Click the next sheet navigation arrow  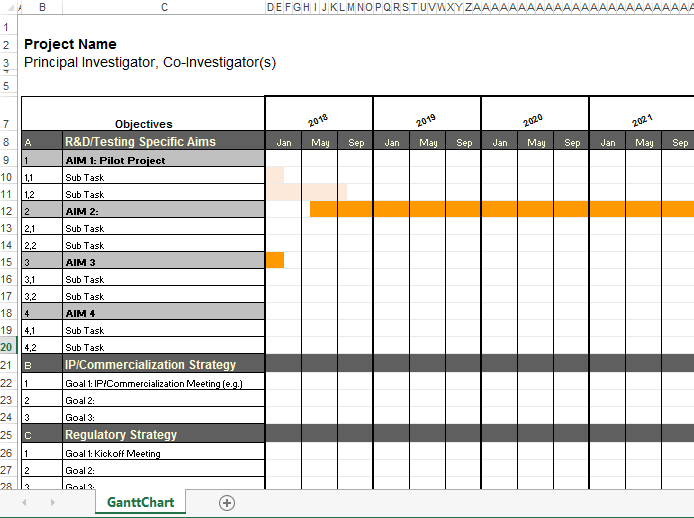(52, 503)
